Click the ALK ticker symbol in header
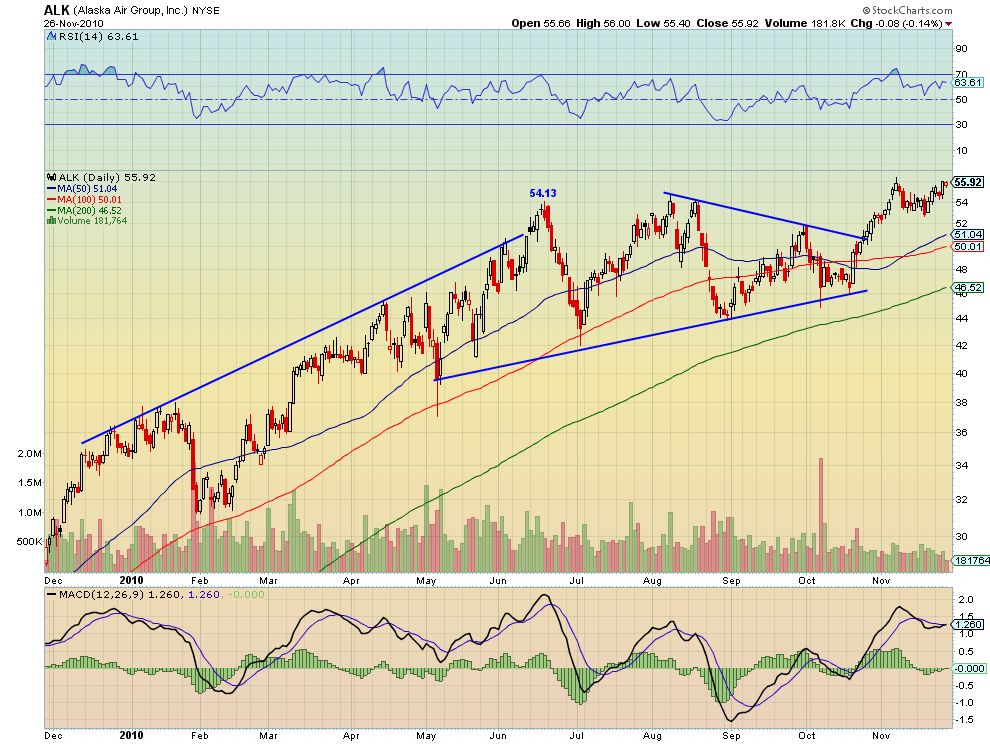This screenshot has width=990, height=744. click(57, 10)
